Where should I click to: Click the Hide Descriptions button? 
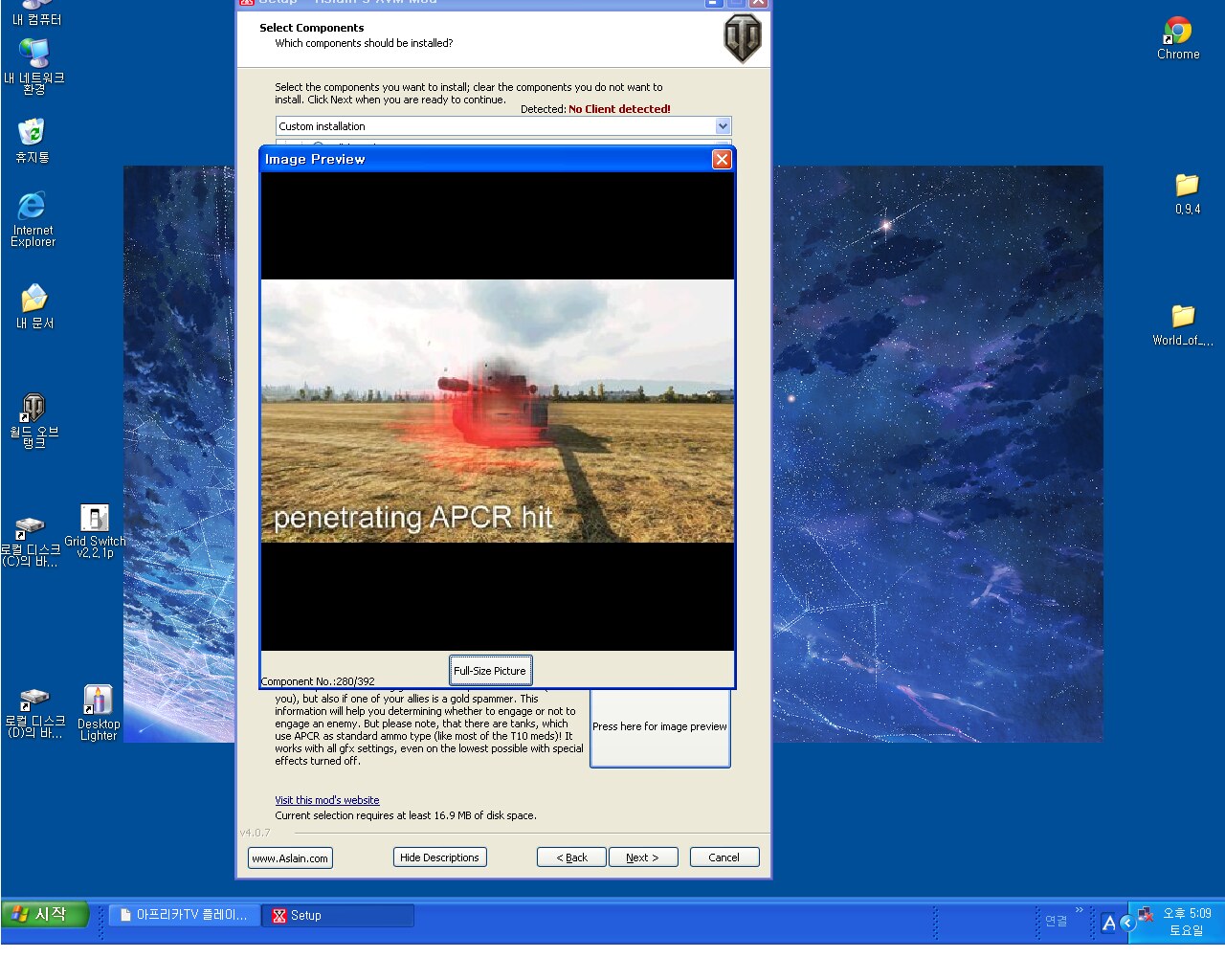(x=439, y=857)
